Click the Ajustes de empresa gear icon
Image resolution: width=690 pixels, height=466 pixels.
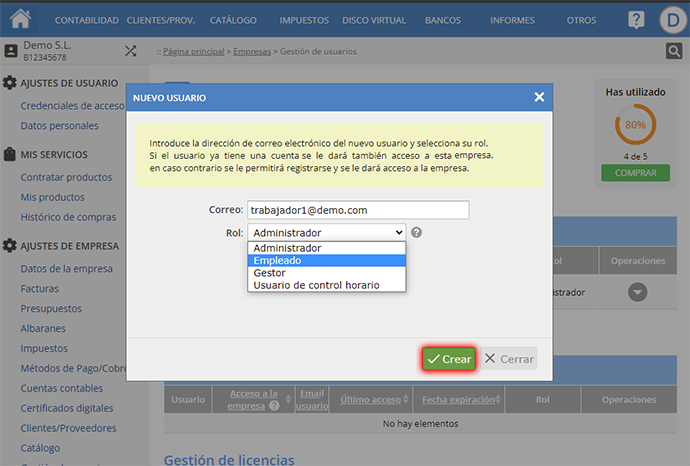[10, 246]
